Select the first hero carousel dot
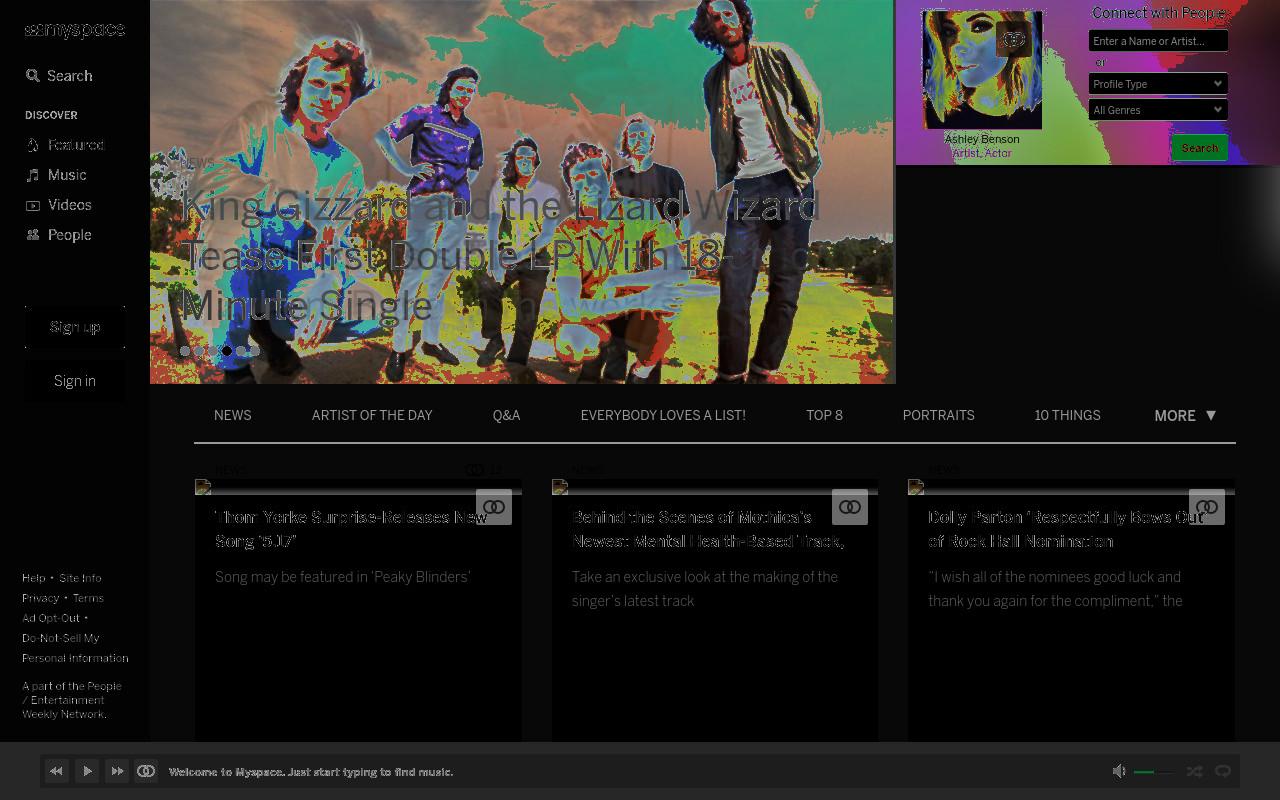The height and width of the screenshot is (800, 1280). tap(185, 351)
